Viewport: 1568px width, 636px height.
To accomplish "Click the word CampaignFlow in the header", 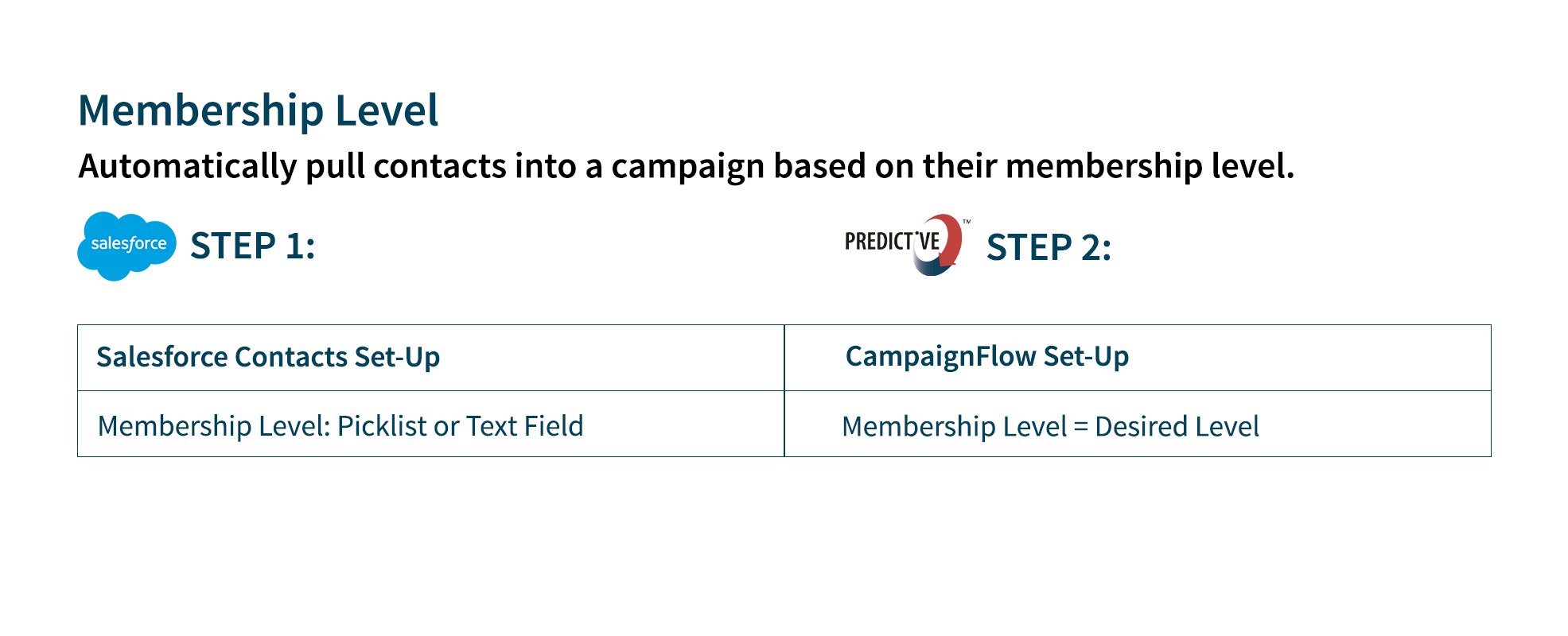I will point(940,357).
